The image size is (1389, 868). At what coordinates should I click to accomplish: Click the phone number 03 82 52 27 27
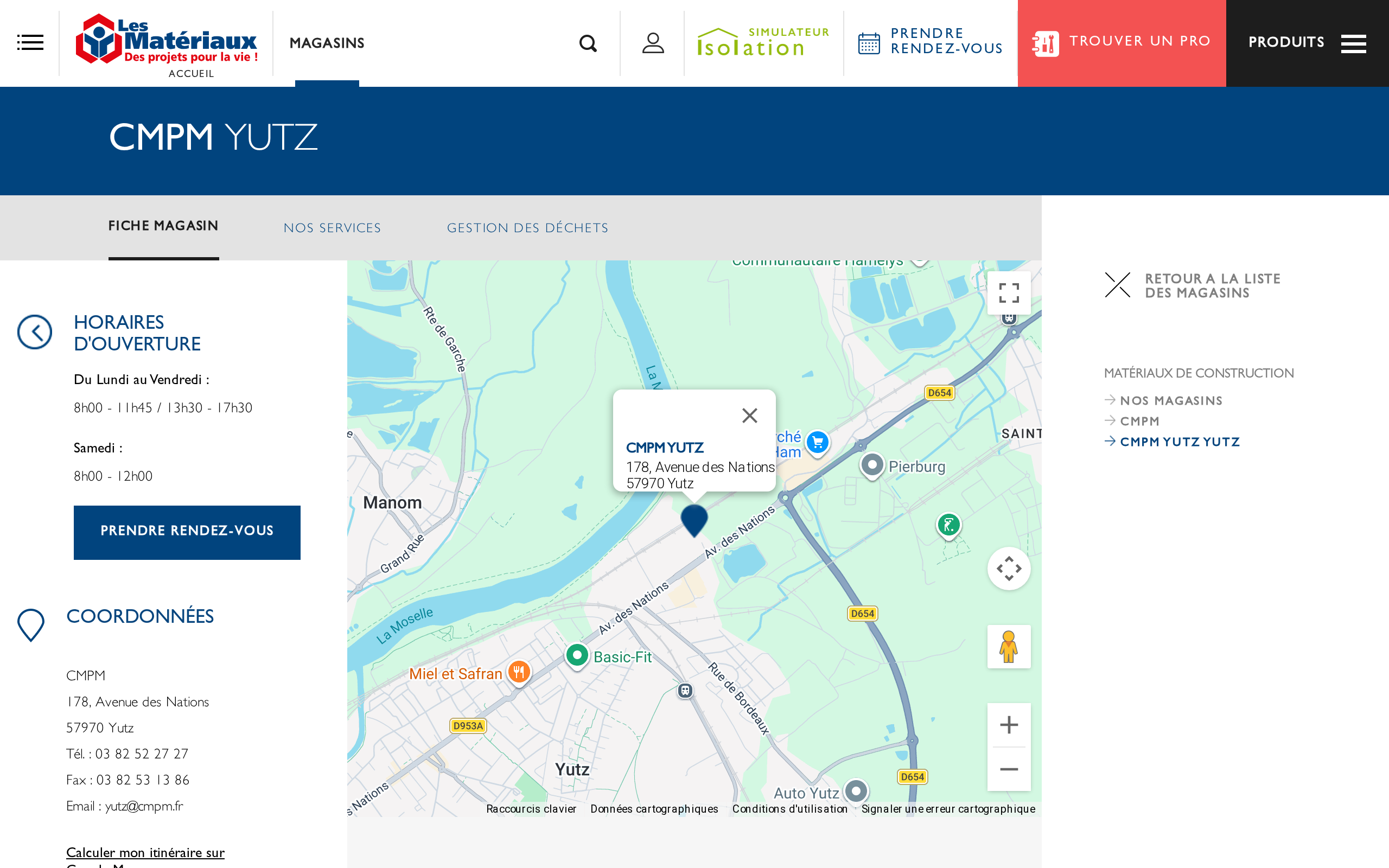[x=142, y=754]
